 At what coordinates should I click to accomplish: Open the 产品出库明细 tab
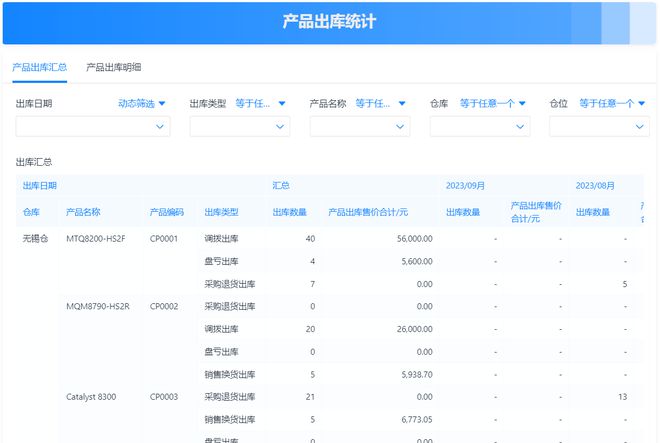(x=114, y=67)
